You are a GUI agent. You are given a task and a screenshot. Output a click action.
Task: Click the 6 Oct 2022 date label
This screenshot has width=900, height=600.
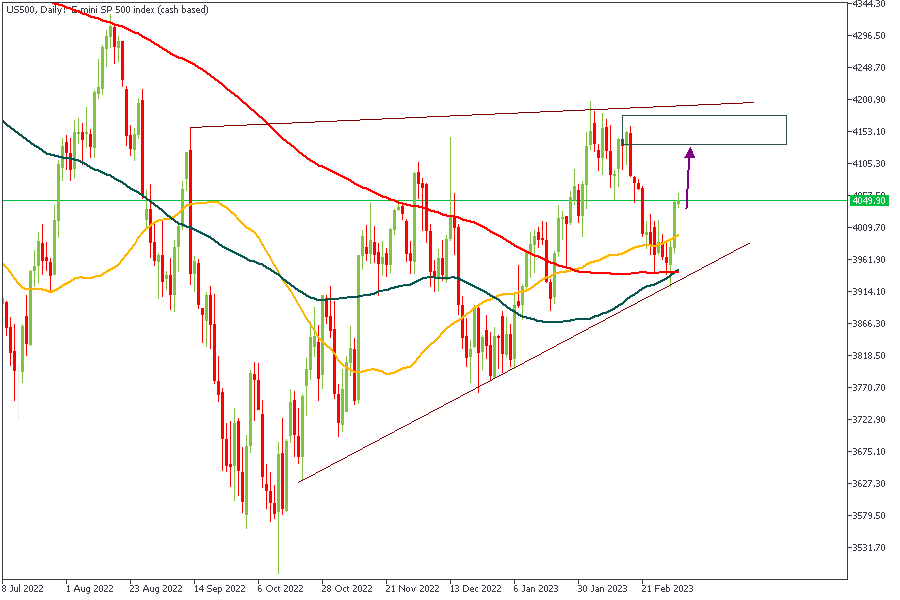pos(281,588)
